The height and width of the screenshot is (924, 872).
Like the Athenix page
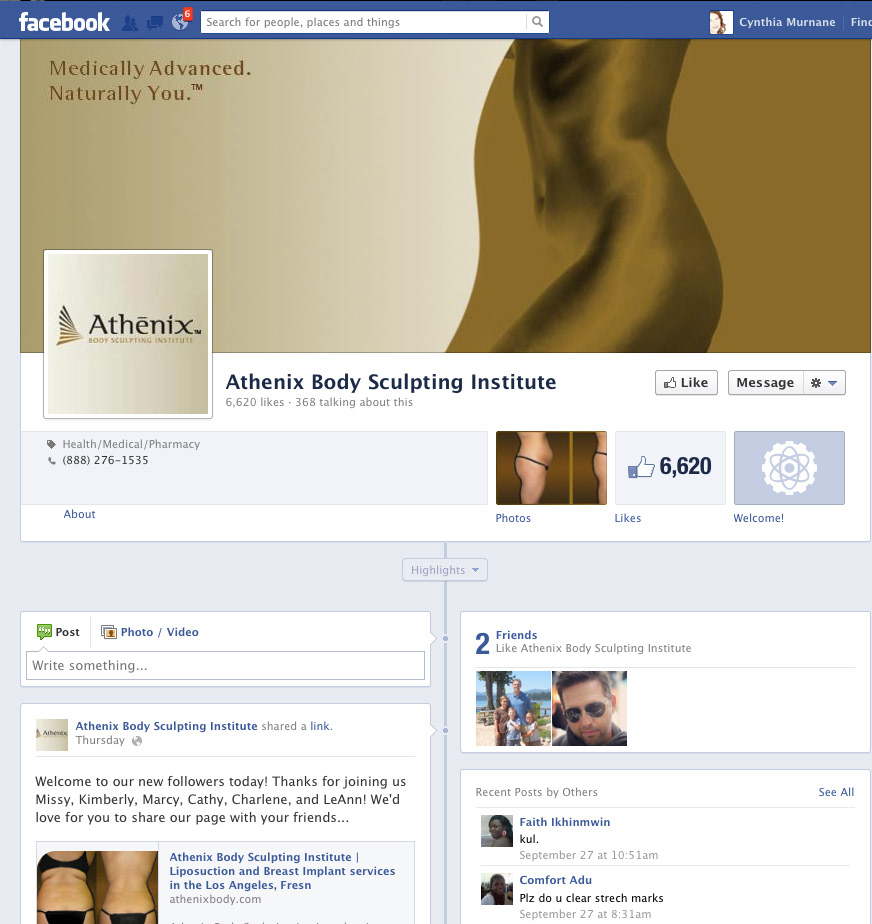[x=686, y=382]
